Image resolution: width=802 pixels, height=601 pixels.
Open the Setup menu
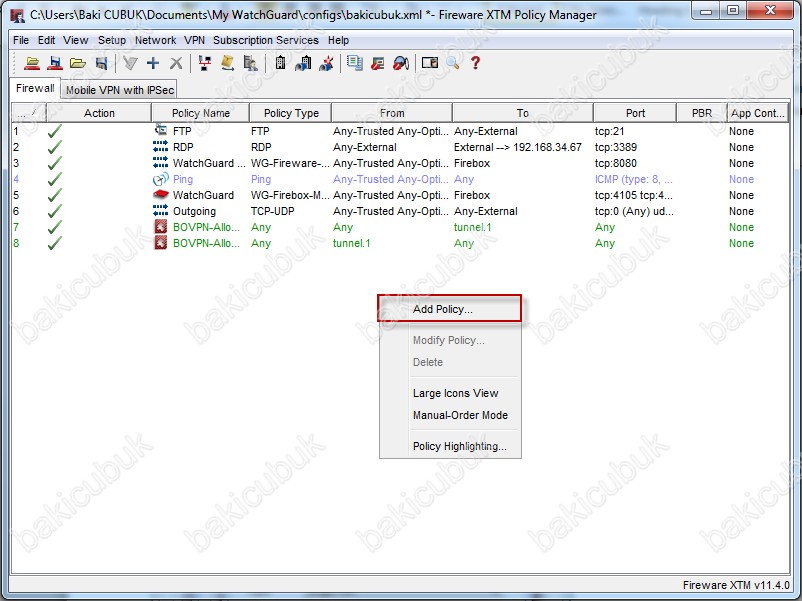pos(112,40)
